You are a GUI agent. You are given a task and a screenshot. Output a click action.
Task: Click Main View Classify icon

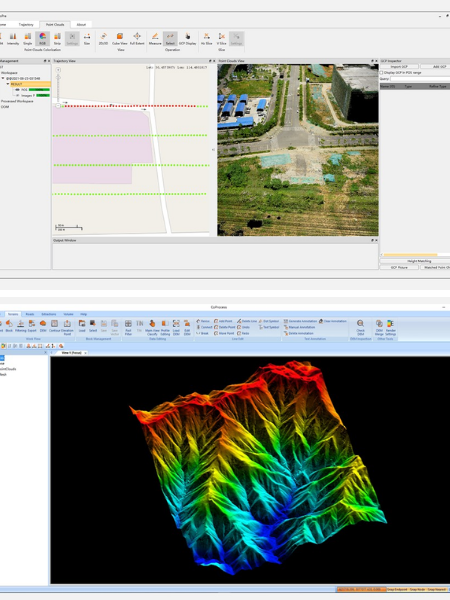click(x=152, y=328)
